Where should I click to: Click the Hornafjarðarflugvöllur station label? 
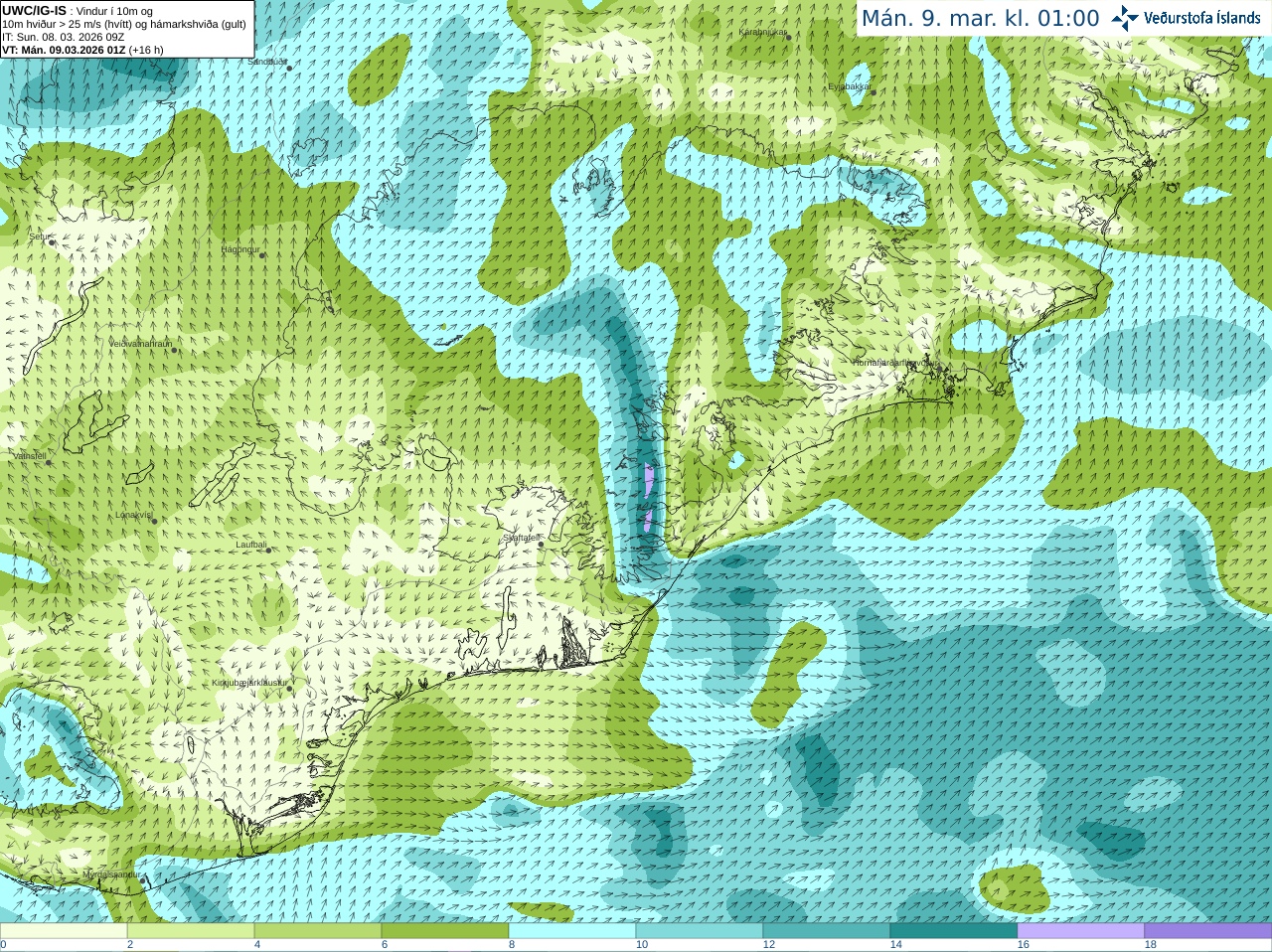click(894, 363)
